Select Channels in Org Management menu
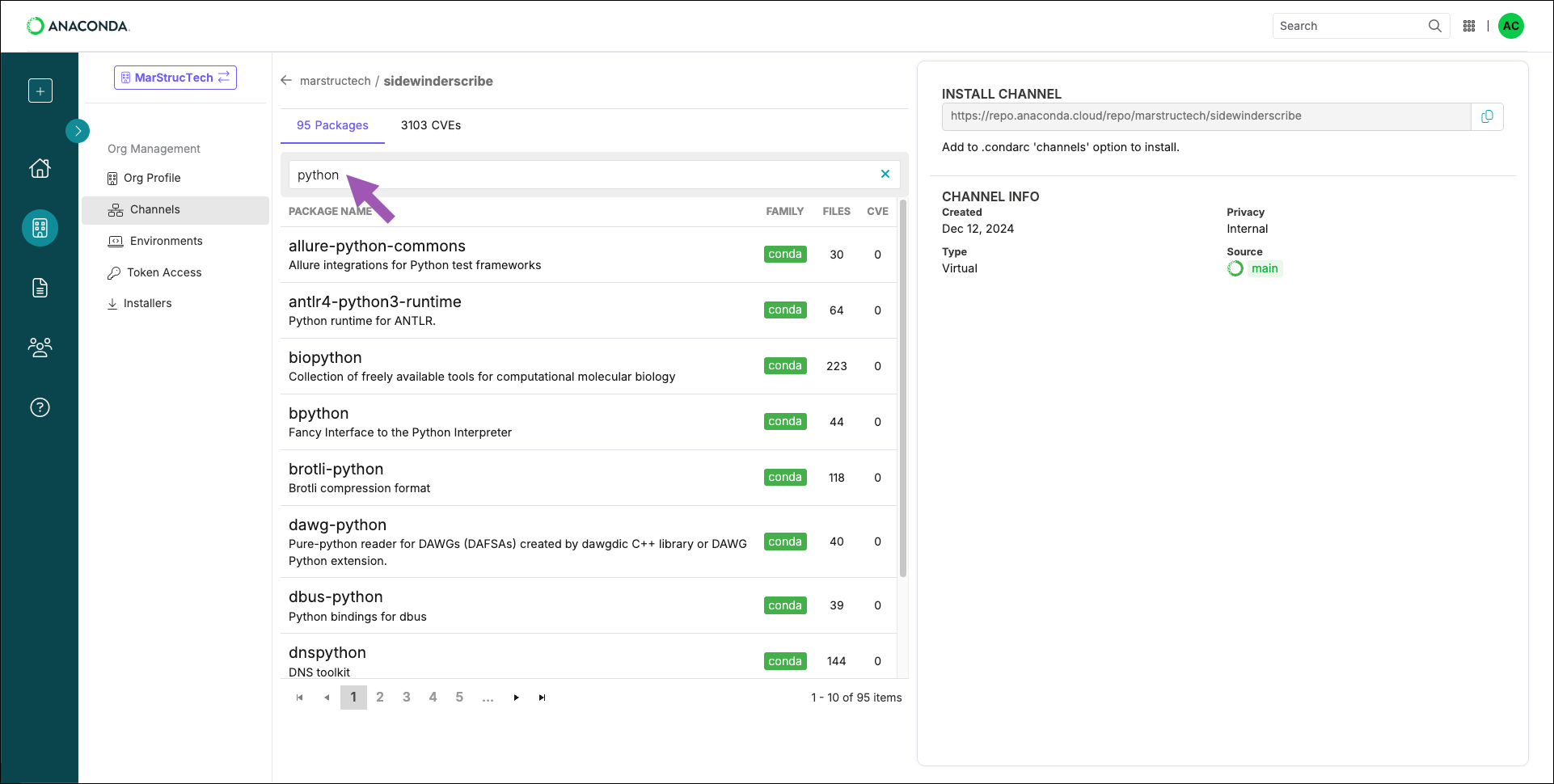 [x=175, y=209]
